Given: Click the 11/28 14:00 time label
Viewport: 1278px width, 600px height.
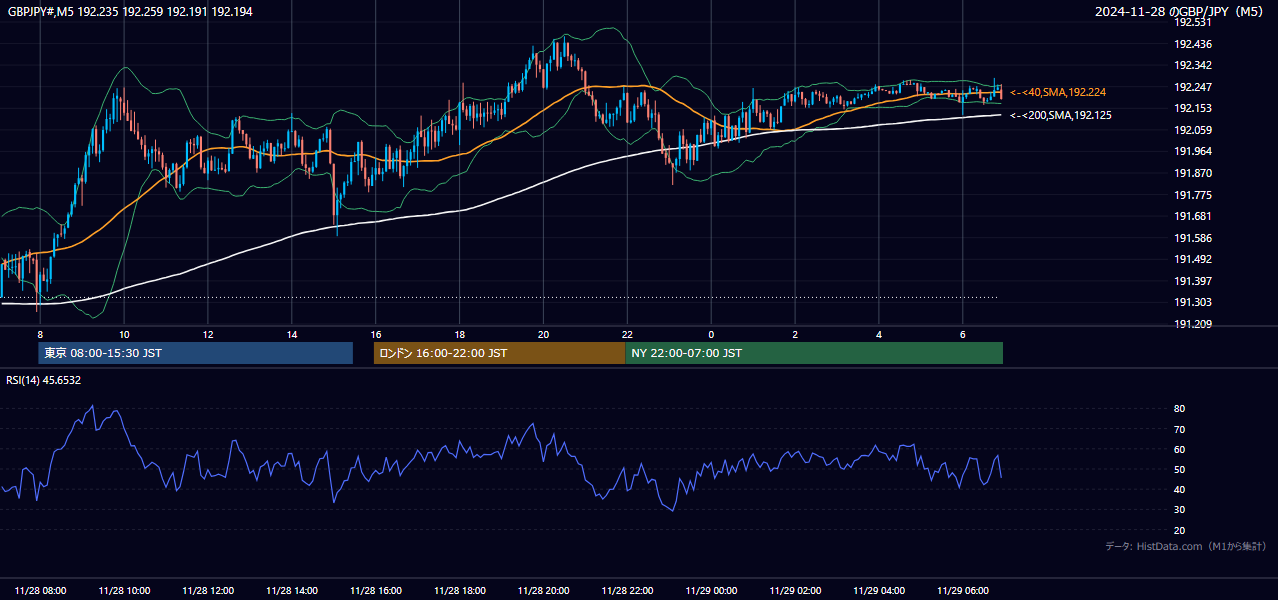Looking at the screenshot, I should coord(292,591).
